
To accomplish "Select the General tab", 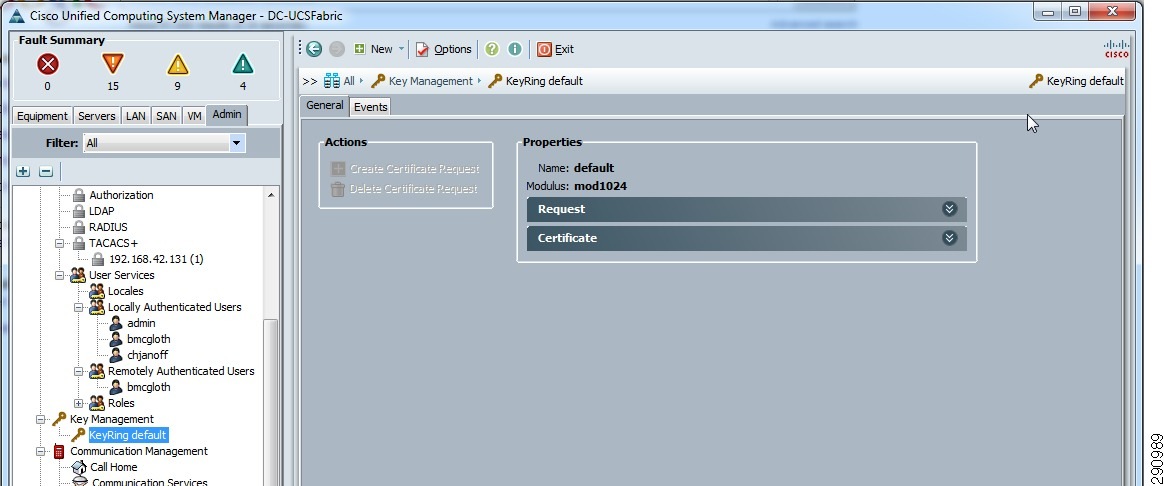I will tap(324, 105).
